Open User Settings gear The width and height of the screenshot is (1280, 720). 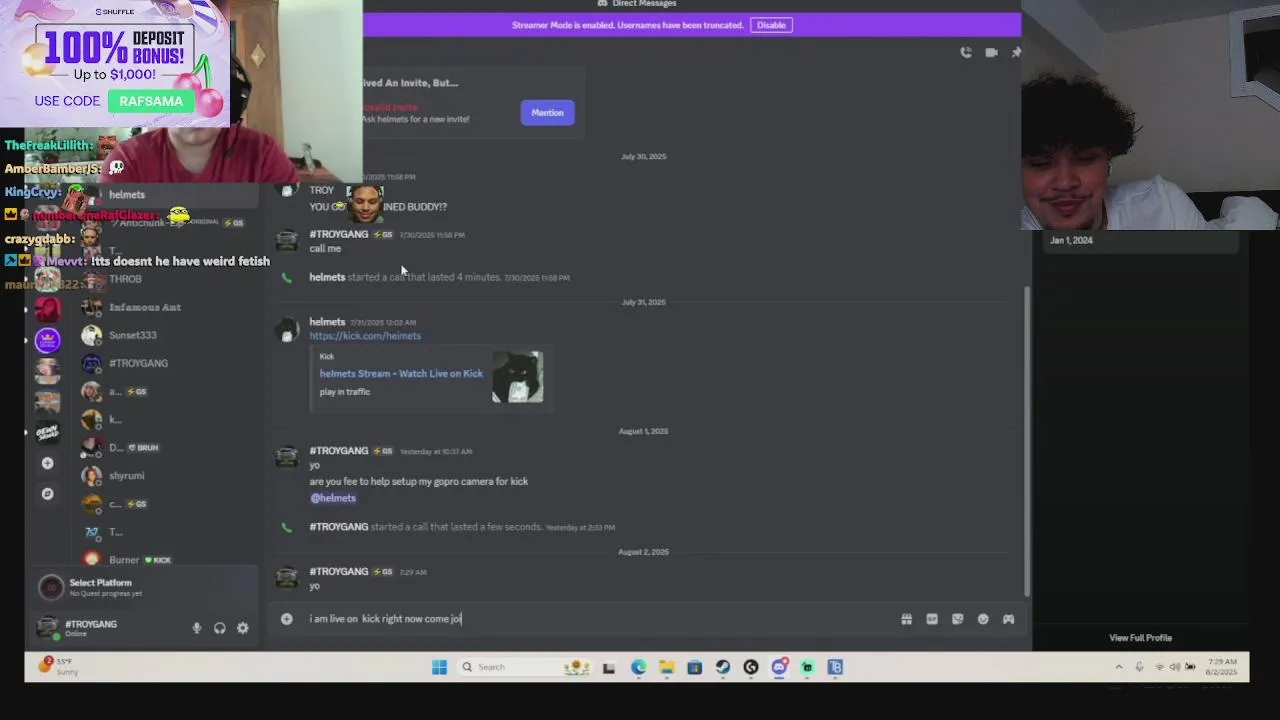tap(243, 628)
